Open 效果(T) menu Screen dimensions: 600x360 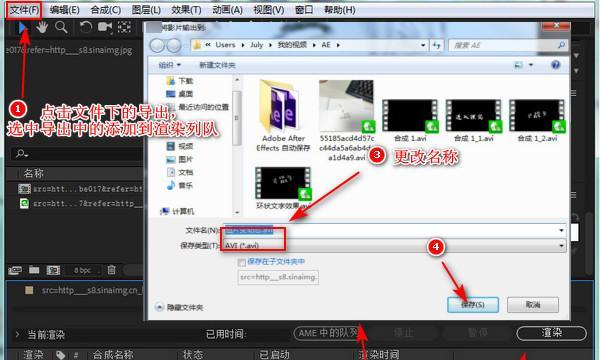pyautogui.click(x=186, y=10)
